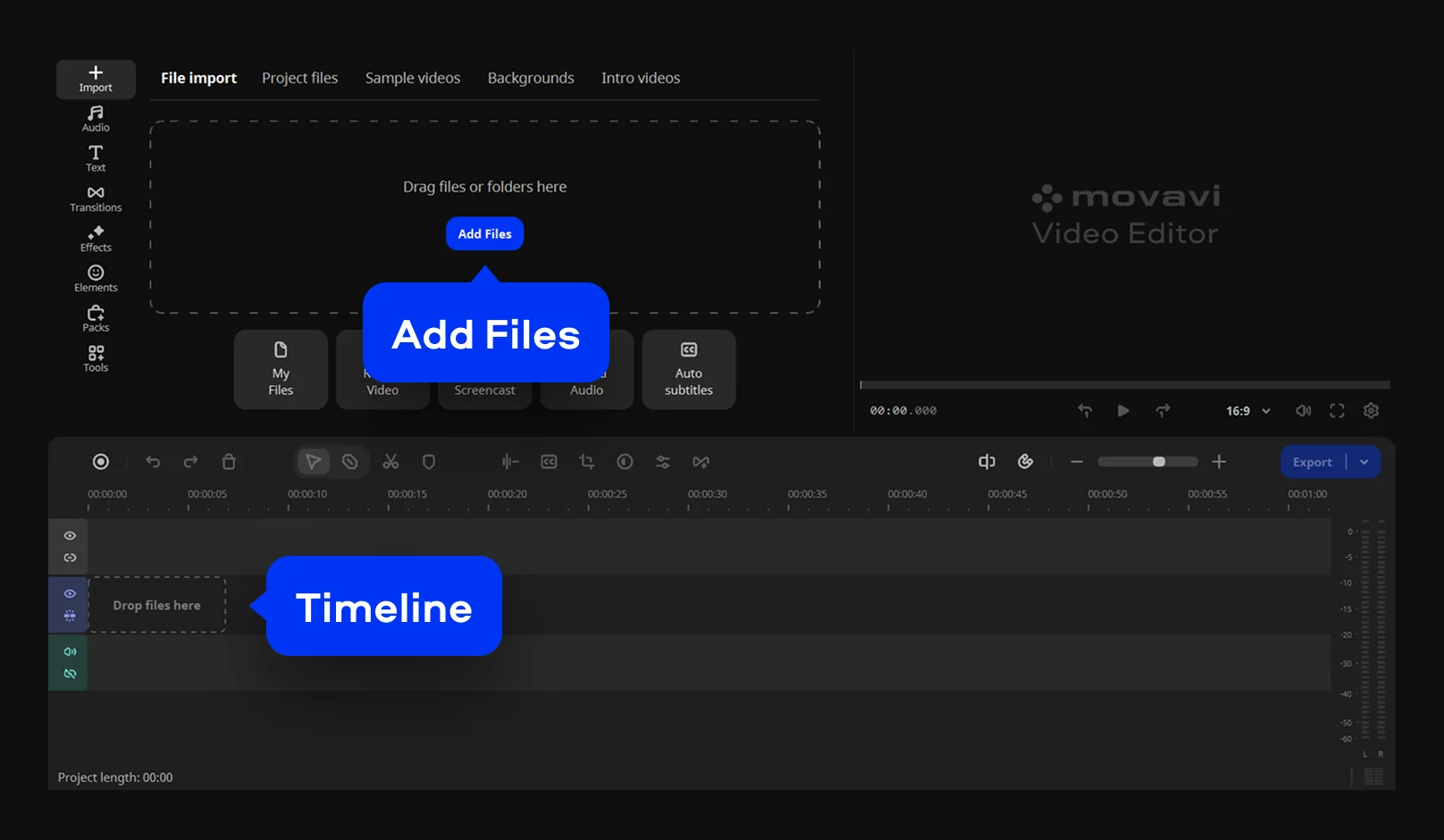Click the Add Files button
The image size is (1444, 840).
pyautogui.click(x=484, y=234)
